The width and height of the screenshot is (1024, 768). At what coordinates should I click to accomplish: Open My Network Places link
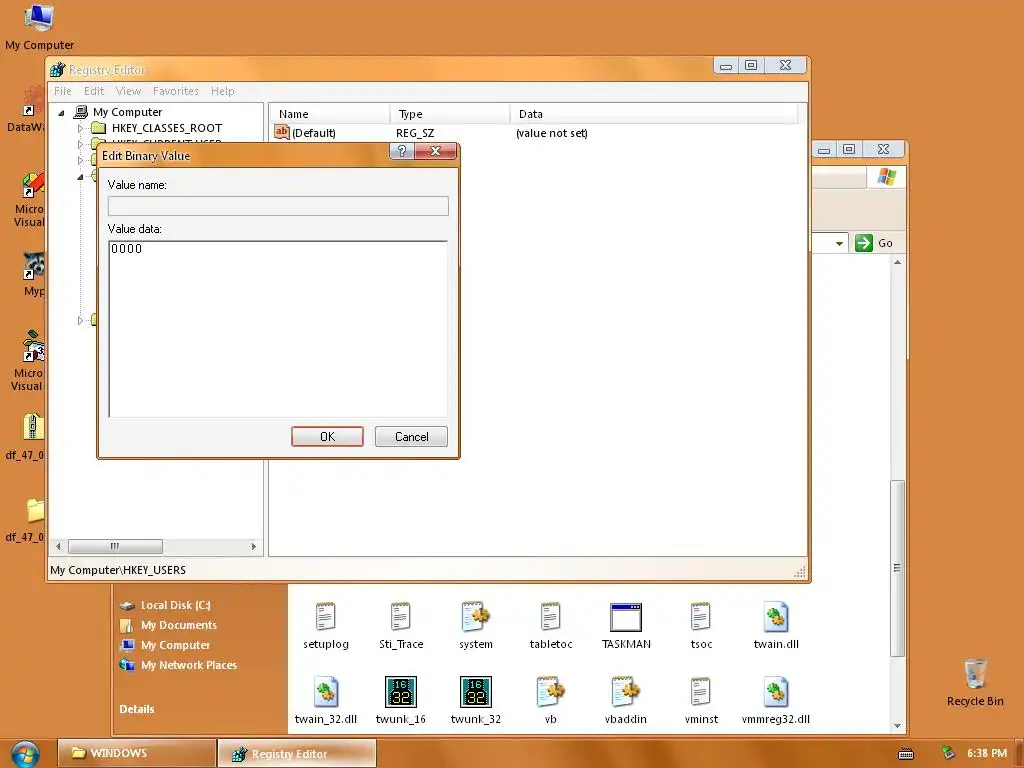click(189, 665)
